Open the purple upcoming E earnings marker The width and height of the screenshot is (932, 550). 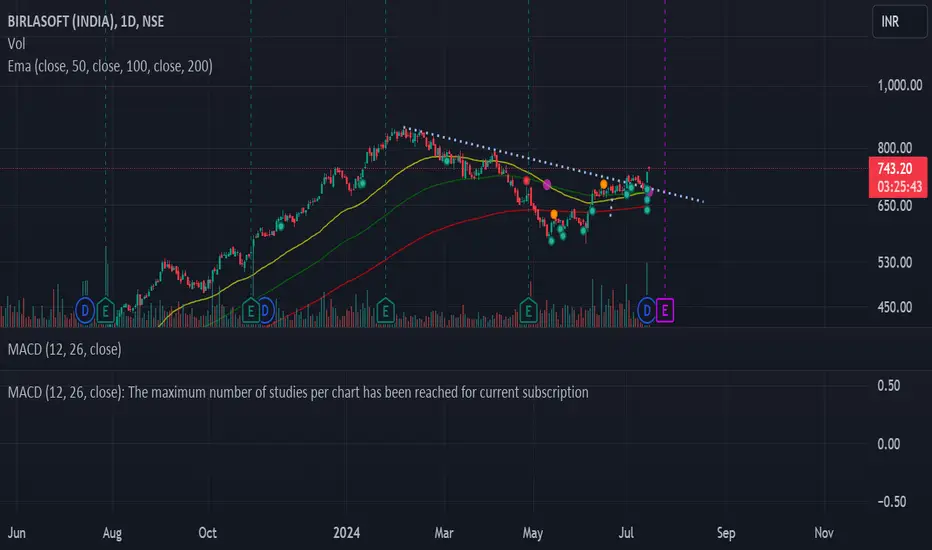click(x=665, y=310)
